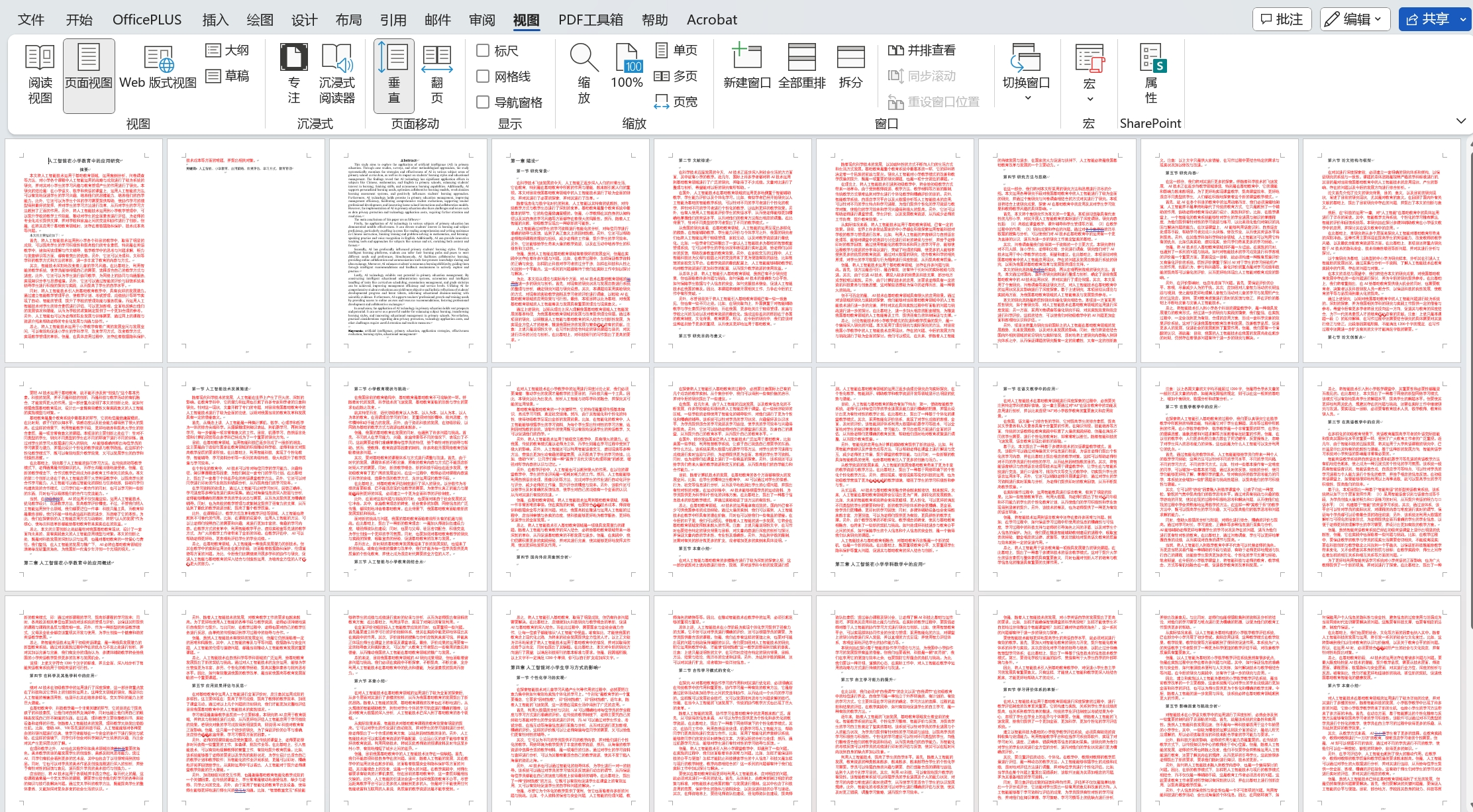This screenshot has width=1473, height=812.
Task: Expand the 编辑 editing mode dropdown
Action: coord(1354,19)
